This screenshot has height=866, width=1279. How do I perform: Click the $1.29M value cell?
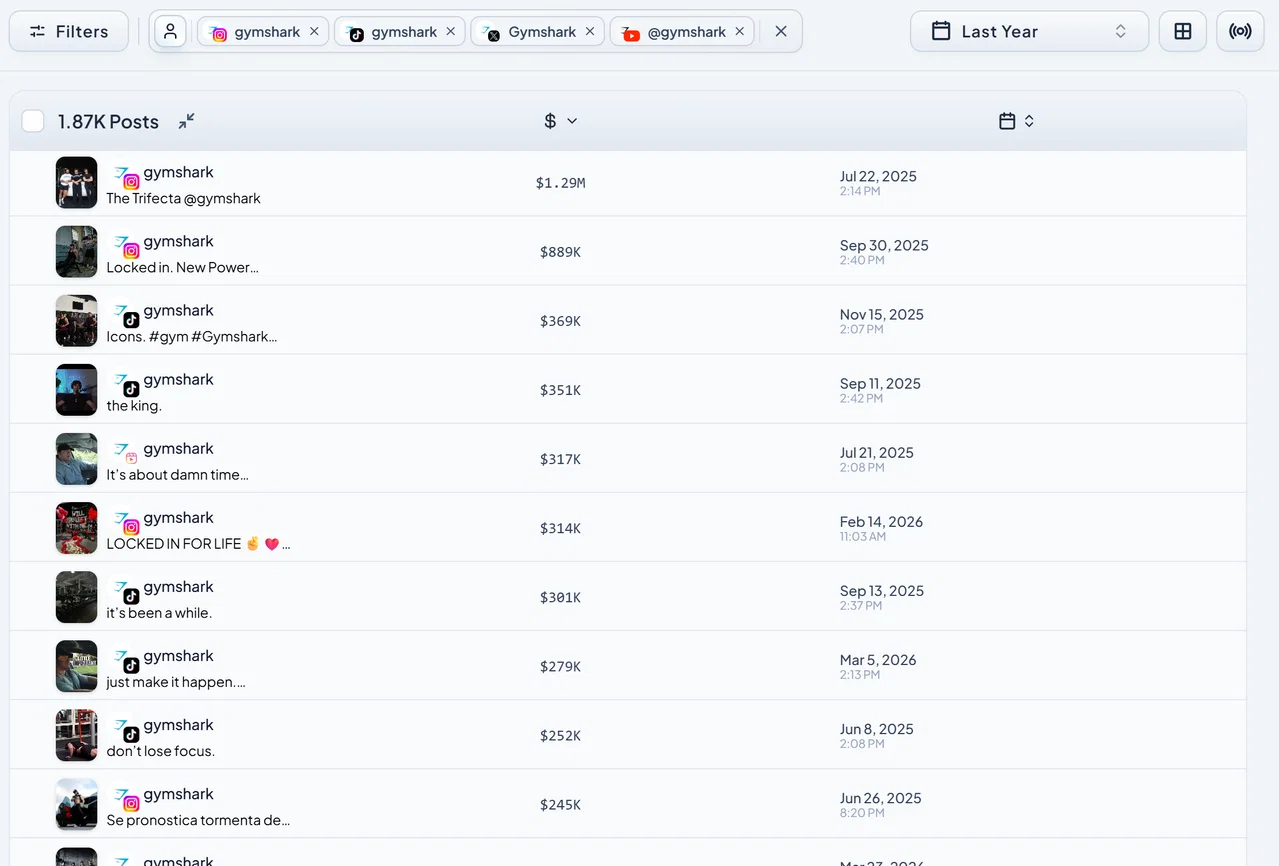(x=561, y=183)
